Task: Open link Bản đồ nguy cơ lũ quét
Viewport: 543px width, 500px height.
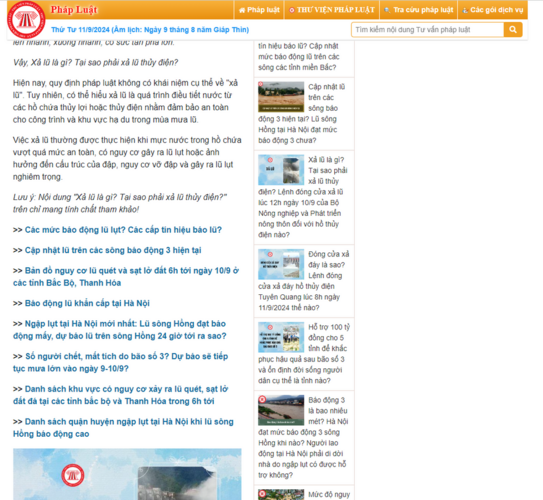Action: pos(126,277)
